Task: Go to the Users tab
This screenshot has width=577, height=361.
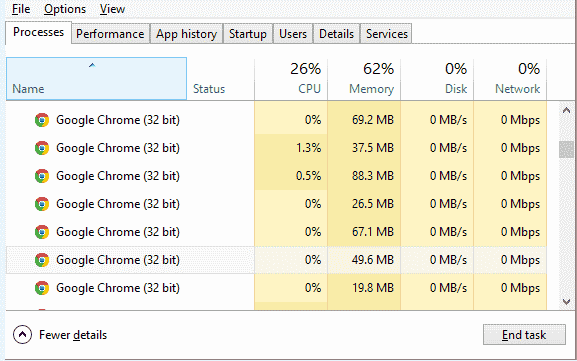Action: click(293, 34)
